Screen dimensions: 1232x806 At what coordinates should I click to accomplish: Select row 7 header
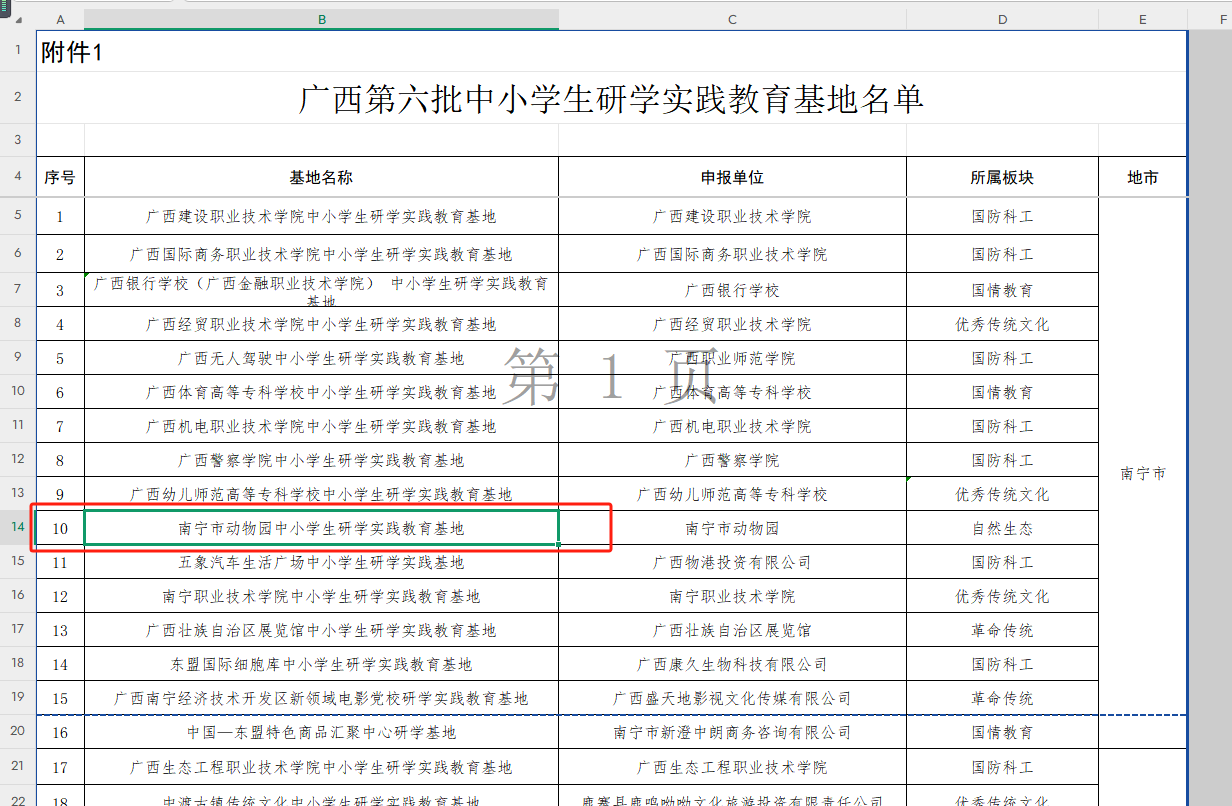18,290
